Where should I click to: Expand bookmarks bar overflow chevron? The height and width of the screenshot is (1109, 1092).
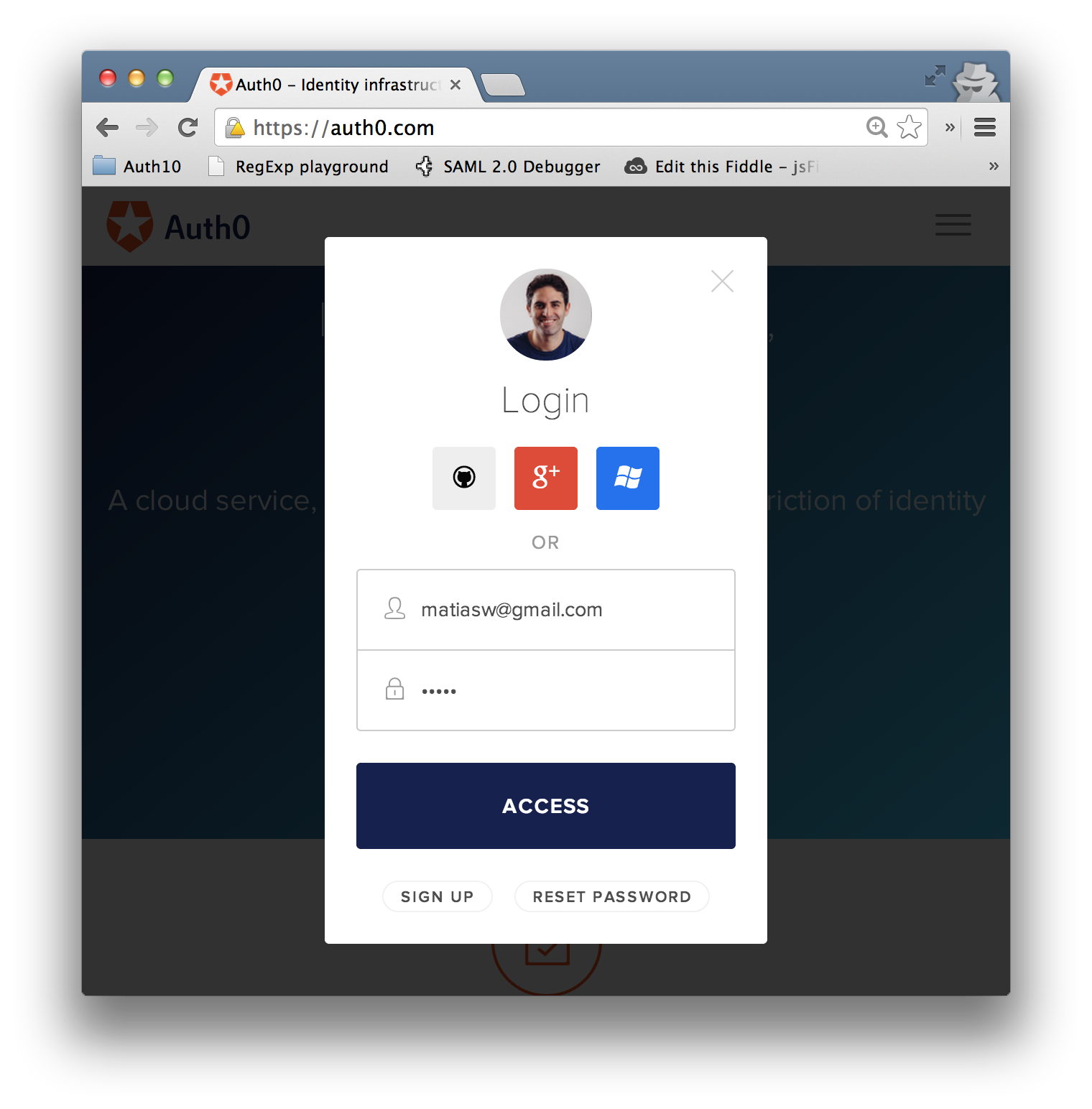(x=994, y=166)
